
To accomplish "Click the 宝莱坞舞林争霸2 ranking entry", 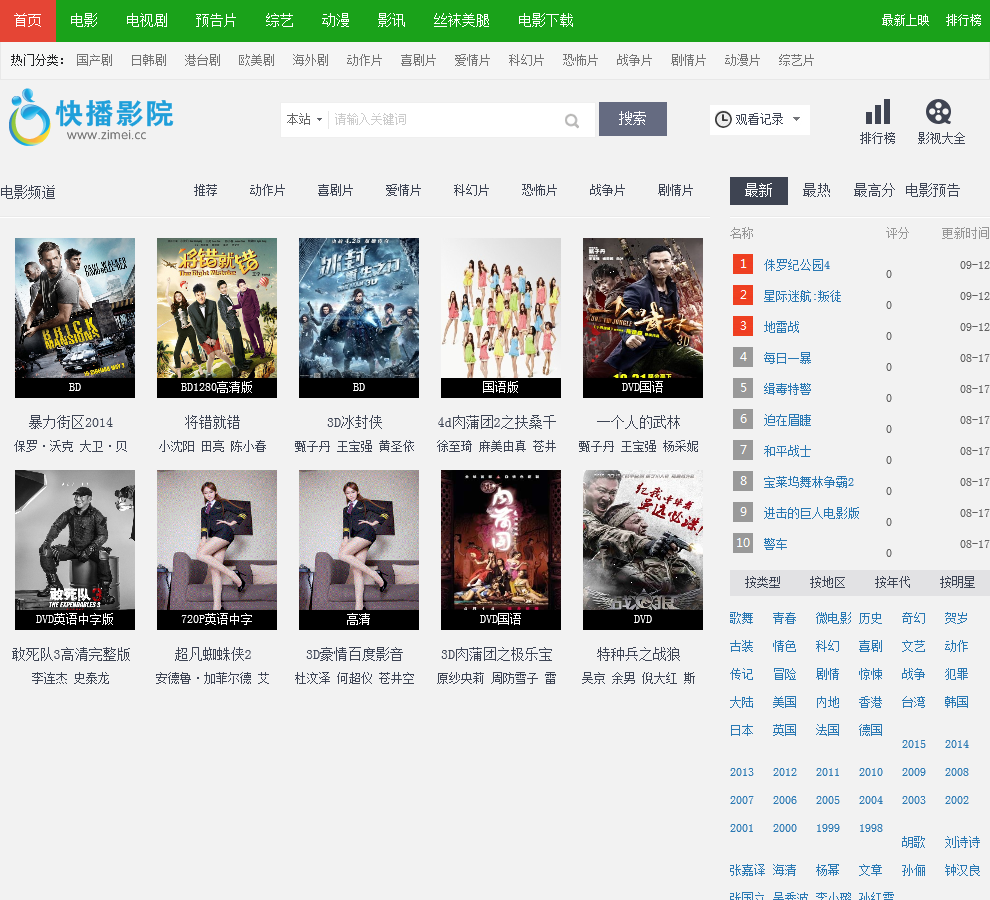I will click(x=809, y=483).
